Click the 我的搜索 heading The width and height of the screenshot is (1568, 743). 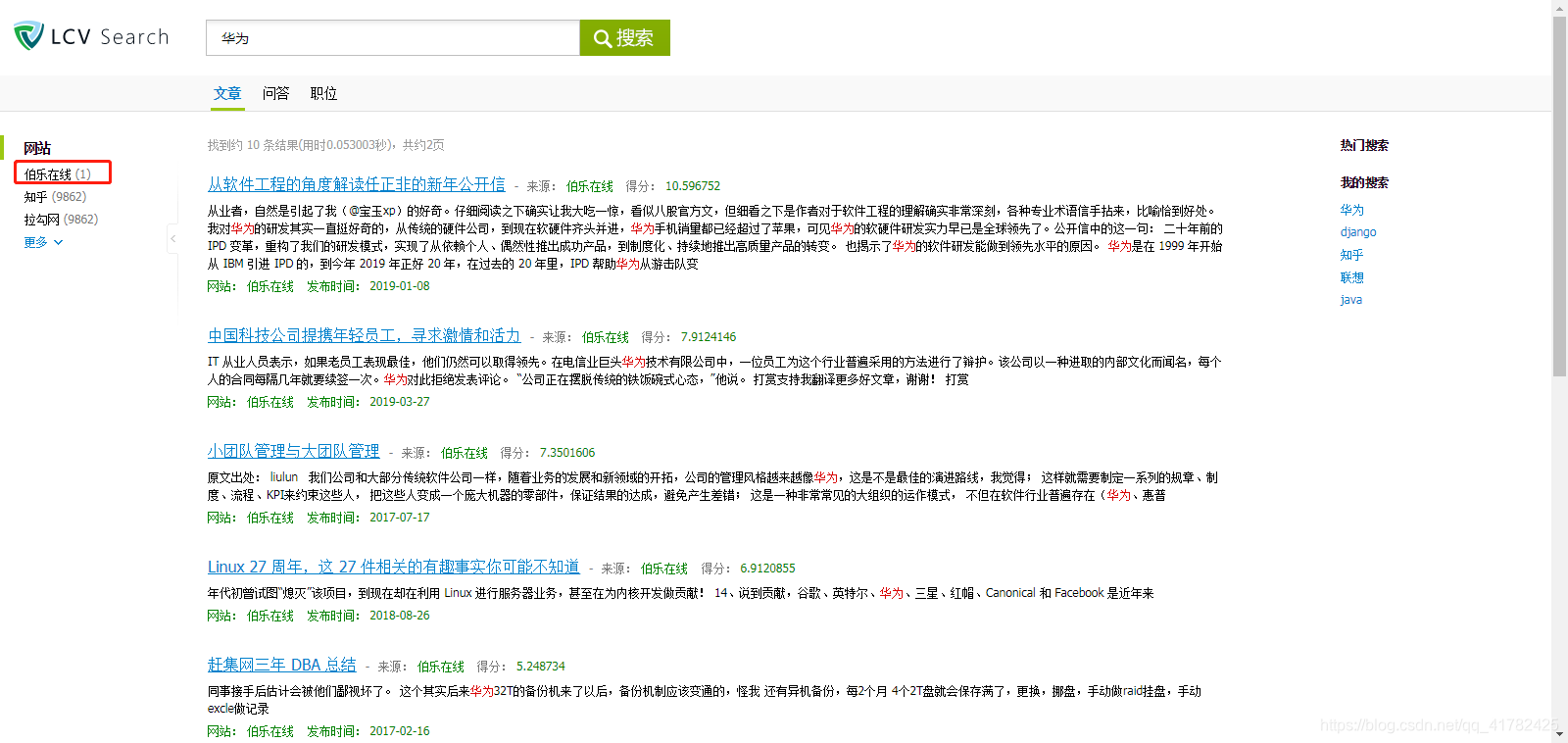(x=1364, y=182)
